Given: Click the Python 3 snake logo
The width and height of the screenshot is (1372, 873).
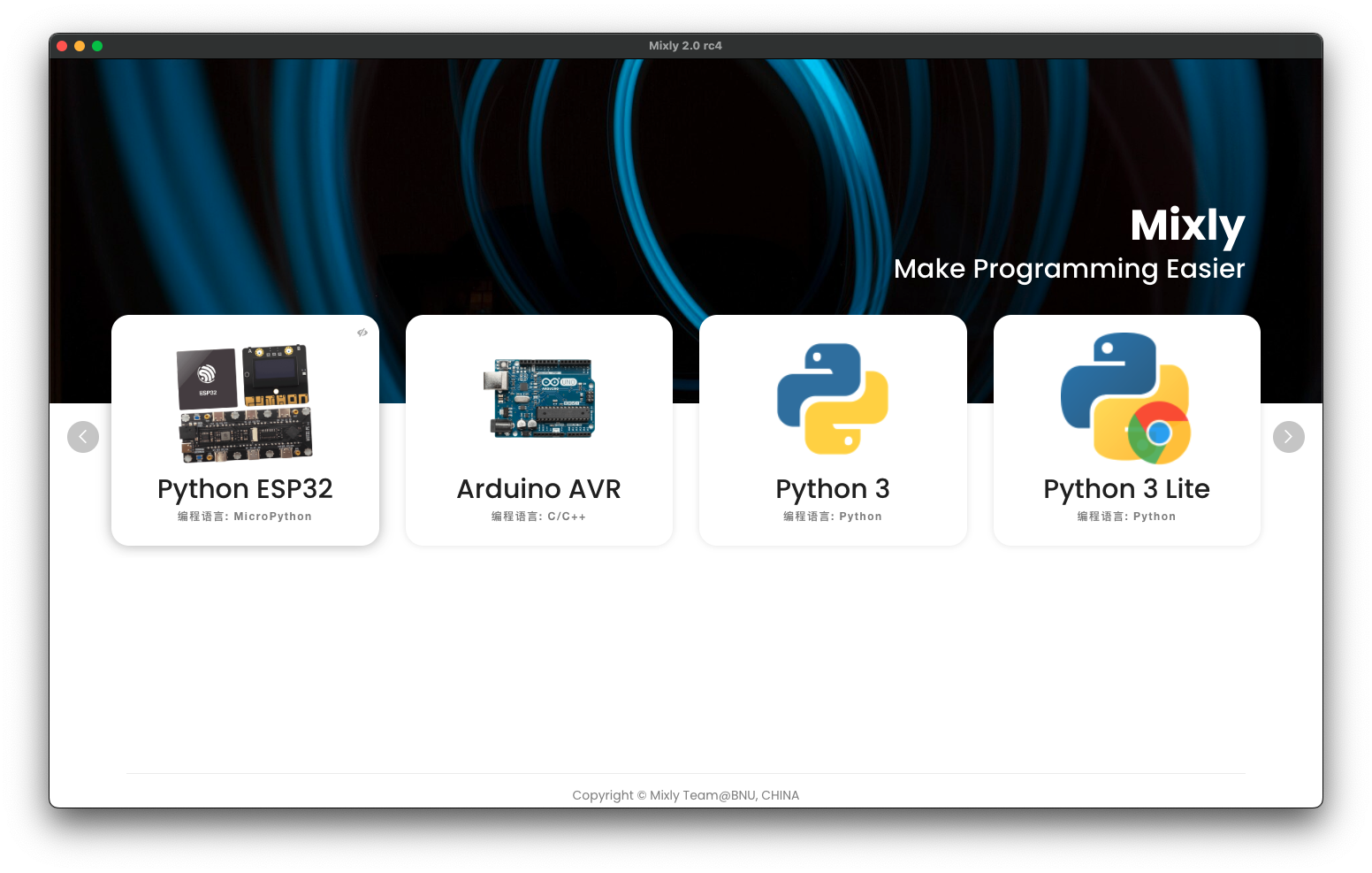Looking at the screenshot, I should pos(833,398).
